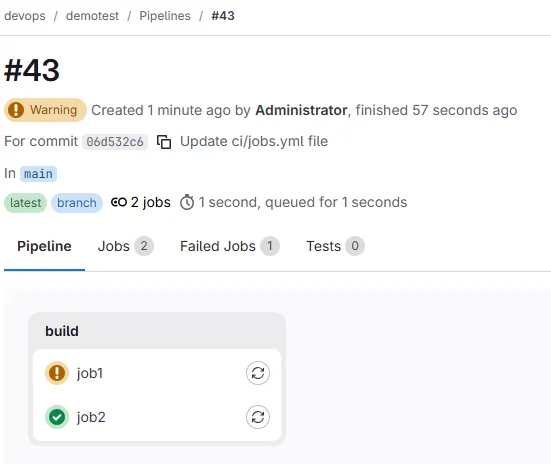Go to the devops breadcrumb group

25,16
